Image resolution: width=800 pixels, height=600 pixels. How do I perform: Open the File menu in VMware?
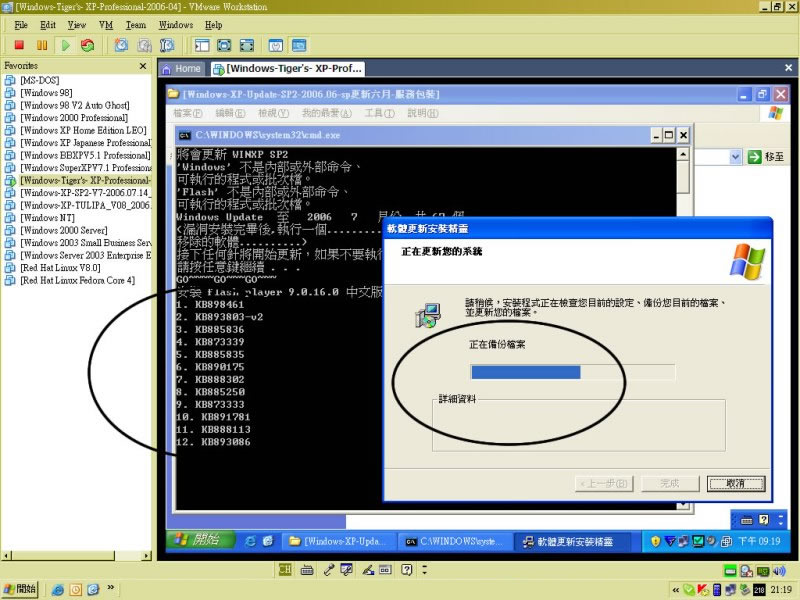coord(21,25)
